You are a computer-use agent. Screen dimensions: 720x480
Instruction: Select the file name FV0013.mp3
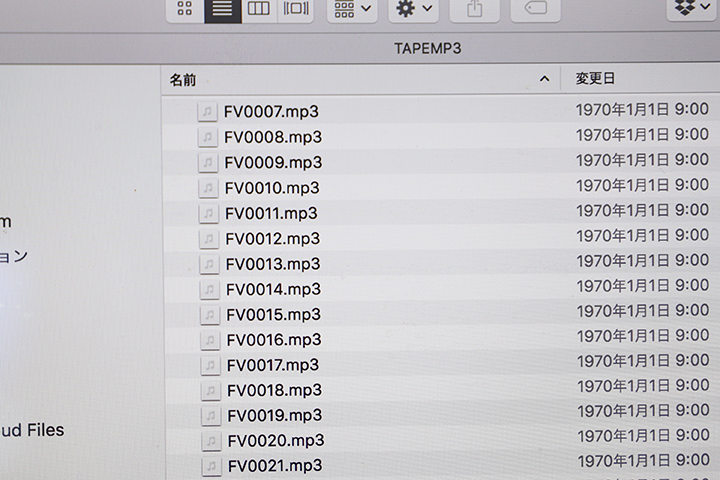tap(273, 264)
